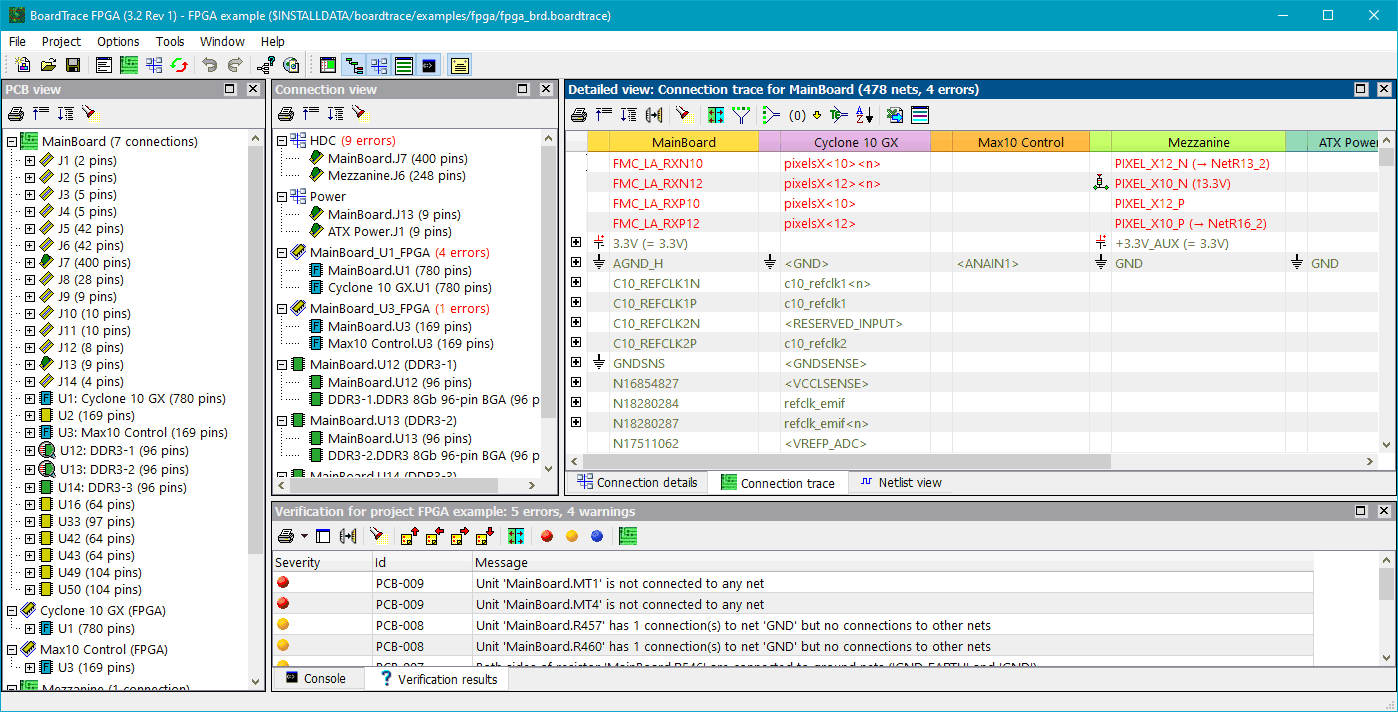
Task: Click the Cyclone 10 GX column header
Action: pos(855,142)
